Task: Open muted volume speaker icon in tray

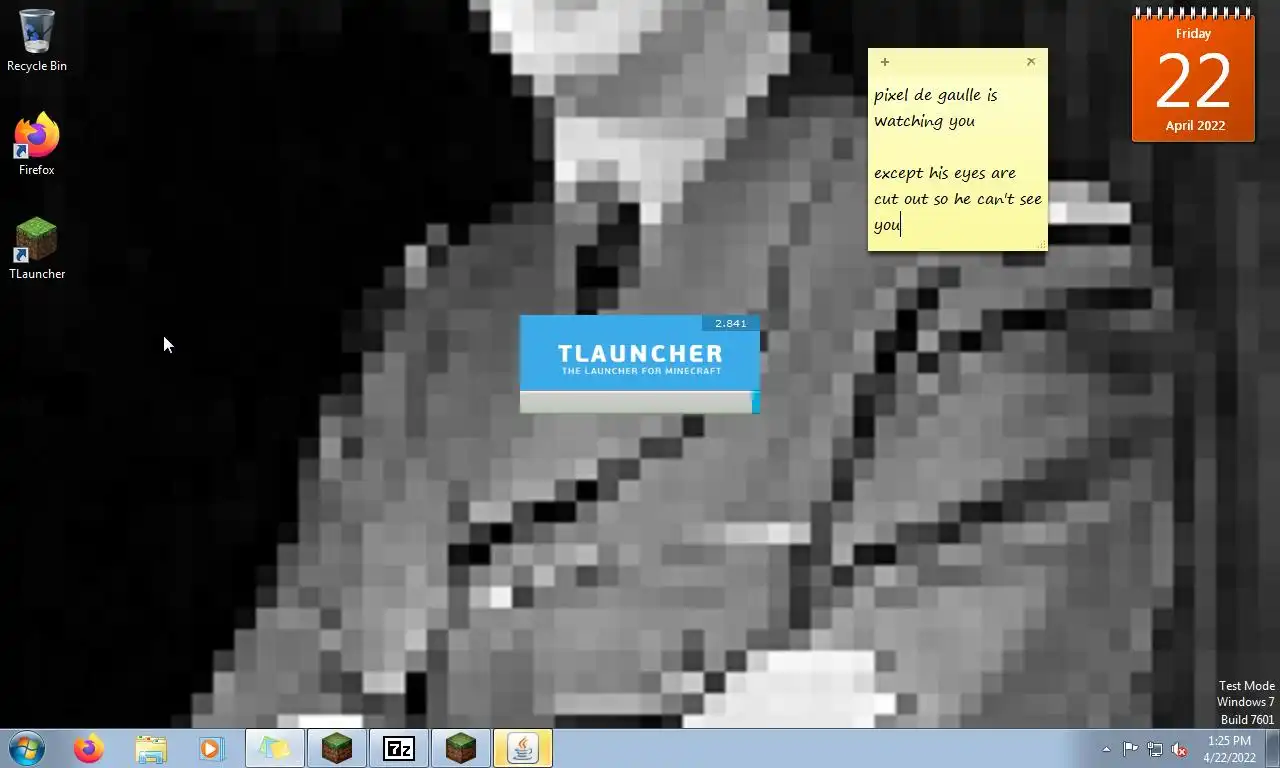Action: click(x=1180, y=749)
